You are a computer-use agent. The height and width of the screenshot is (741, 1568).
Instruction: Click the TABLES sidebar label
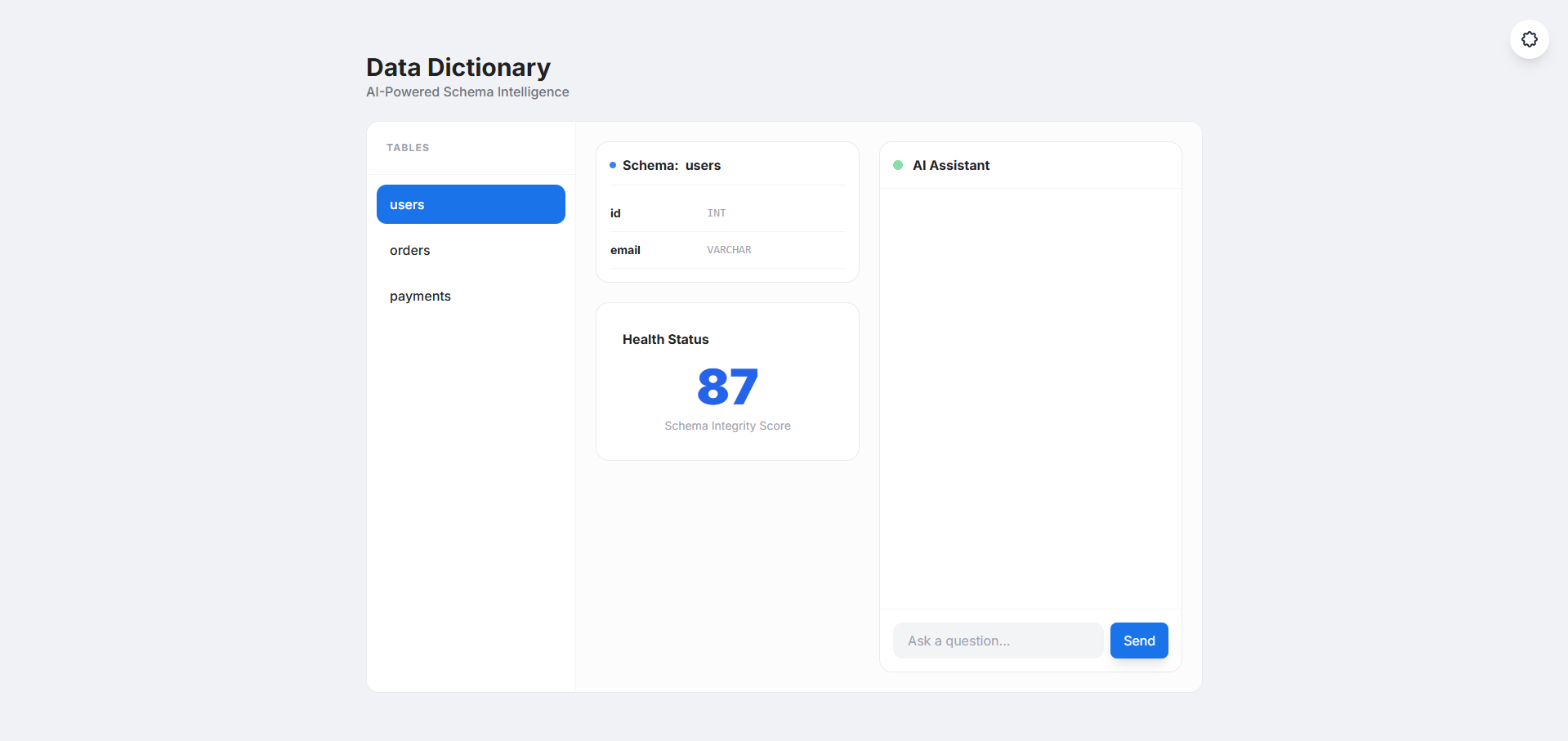point(408,148)
